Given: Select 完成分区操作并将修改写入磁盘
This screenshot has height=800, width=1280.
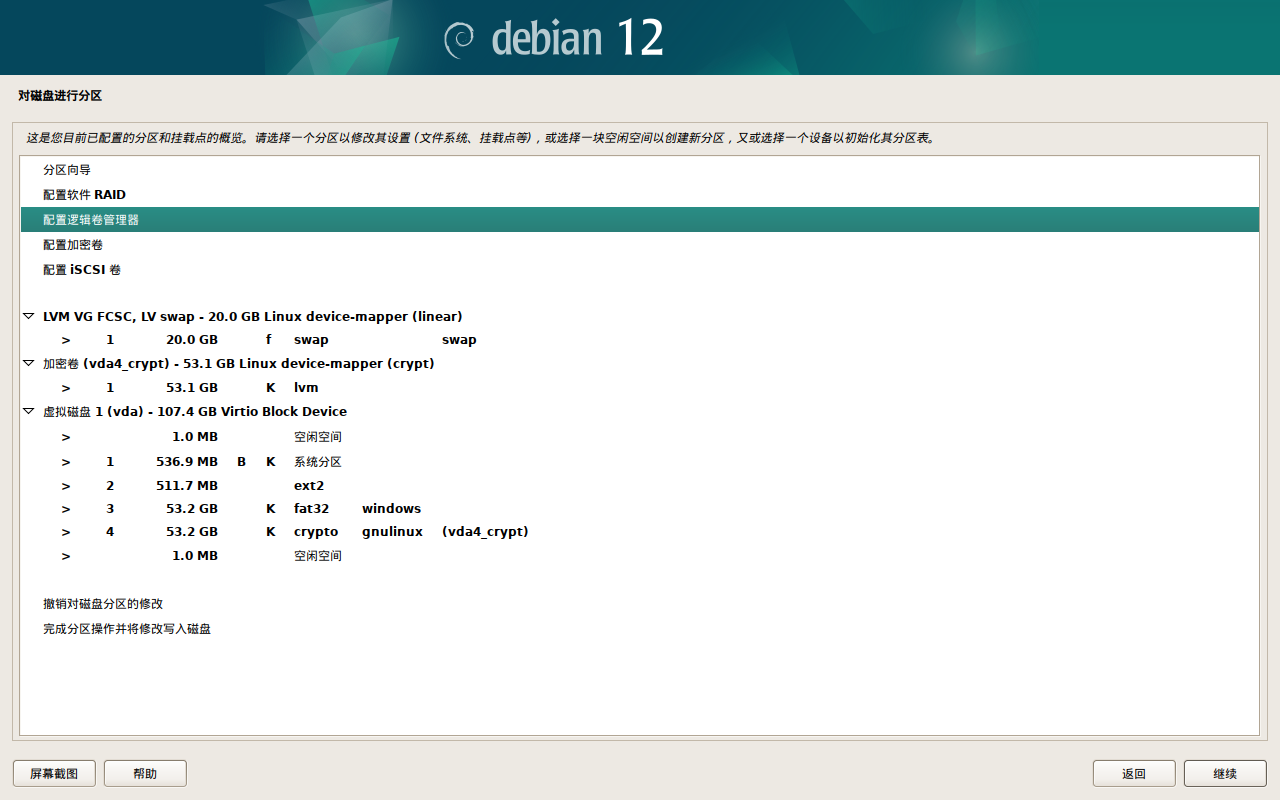Looking at the screenshot, I should [639, 629].
